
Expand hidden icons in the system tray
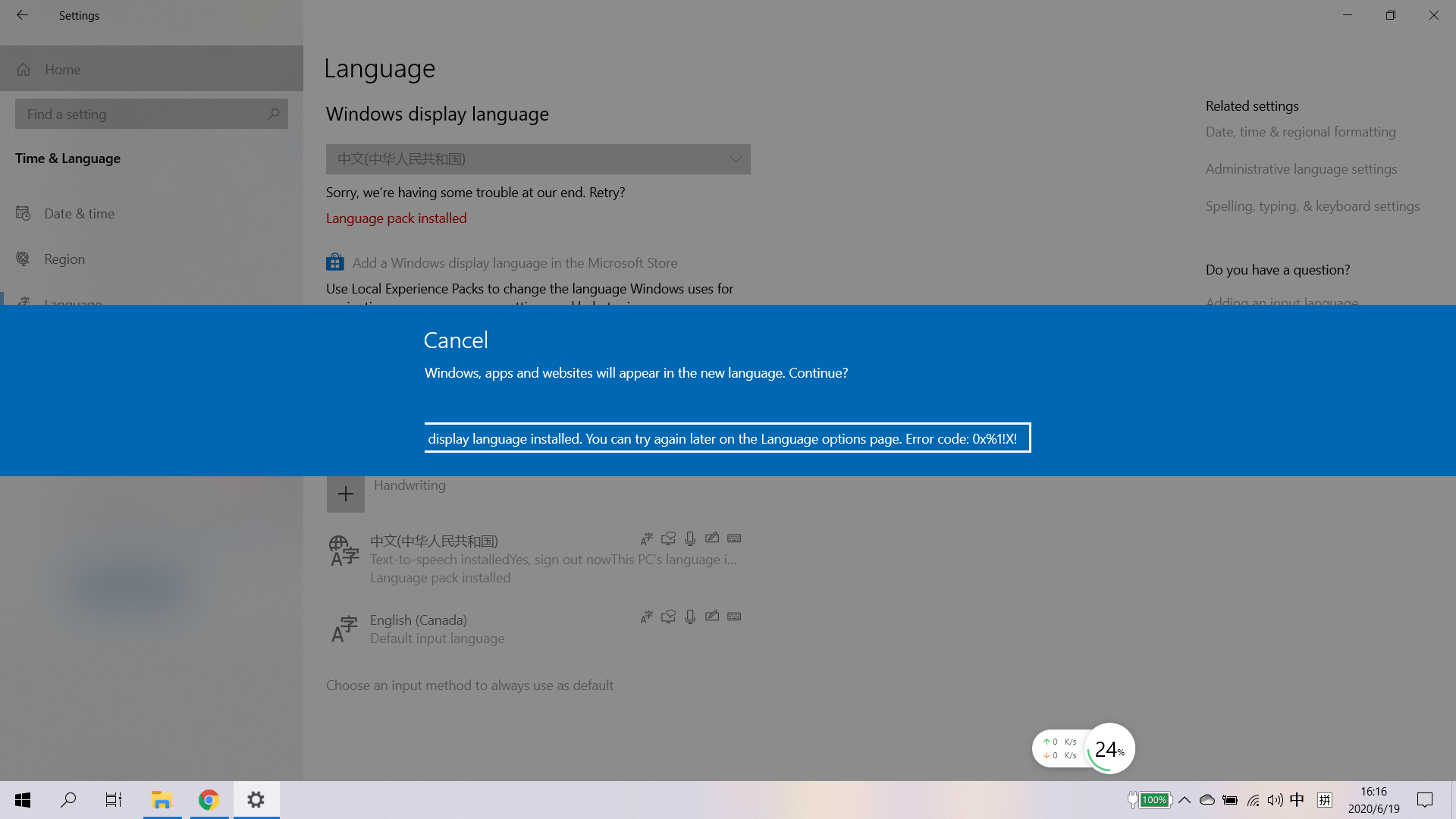pos(1185,799)
